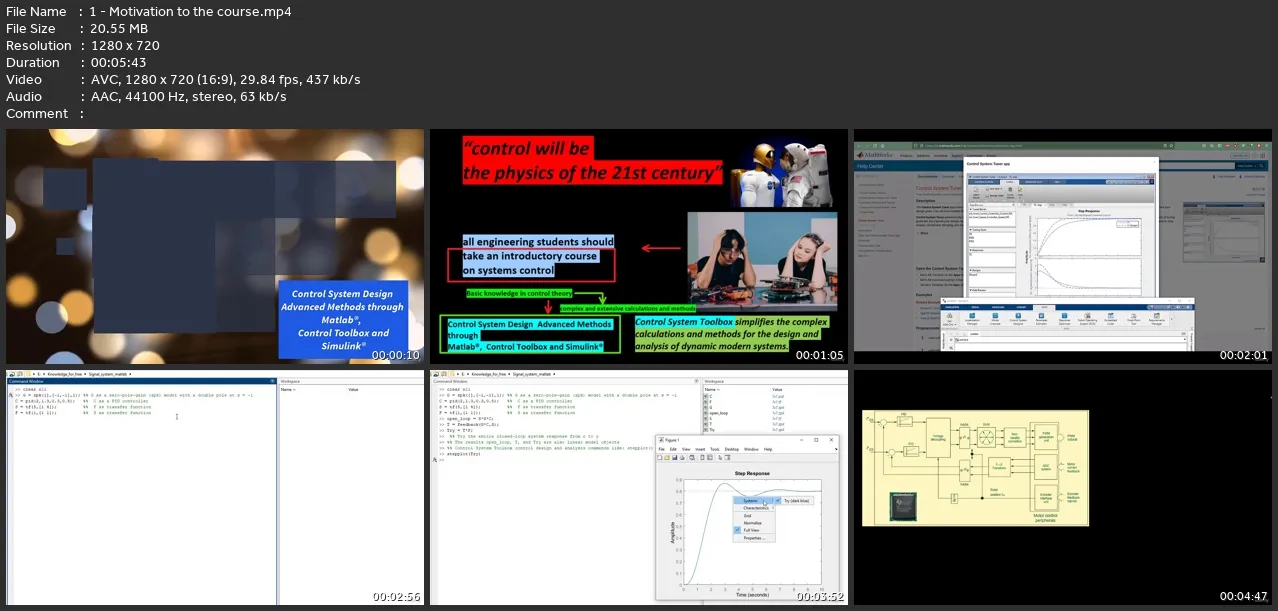Click print icon in Figure 1 toolbar

tap(682, 457)
